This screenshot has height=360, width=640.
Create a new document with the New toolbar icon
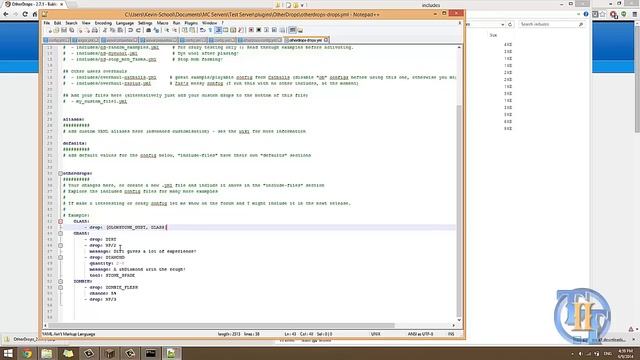(50, 30)
